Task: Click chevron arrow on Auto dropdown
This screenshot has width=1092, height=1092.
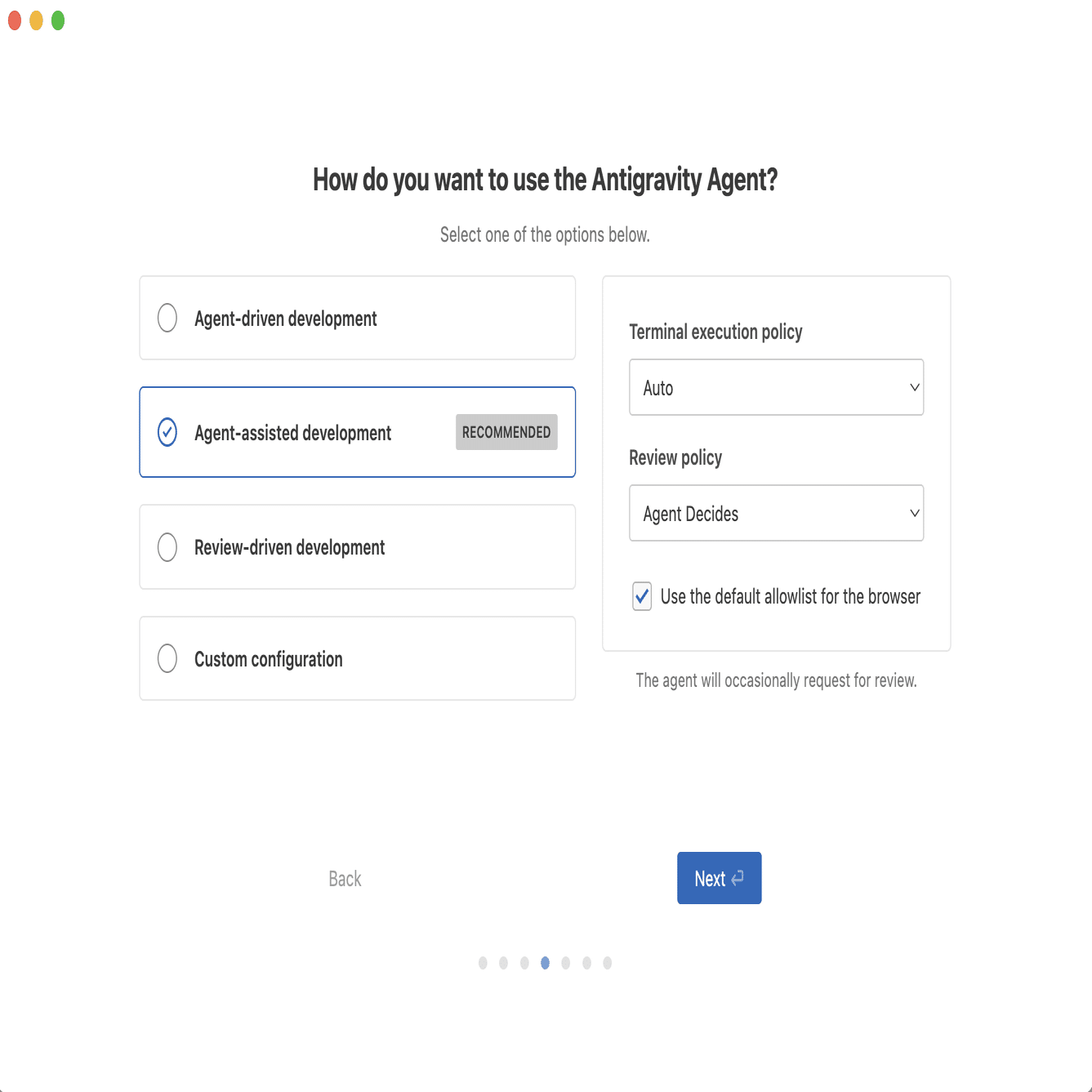Action: 915,387
